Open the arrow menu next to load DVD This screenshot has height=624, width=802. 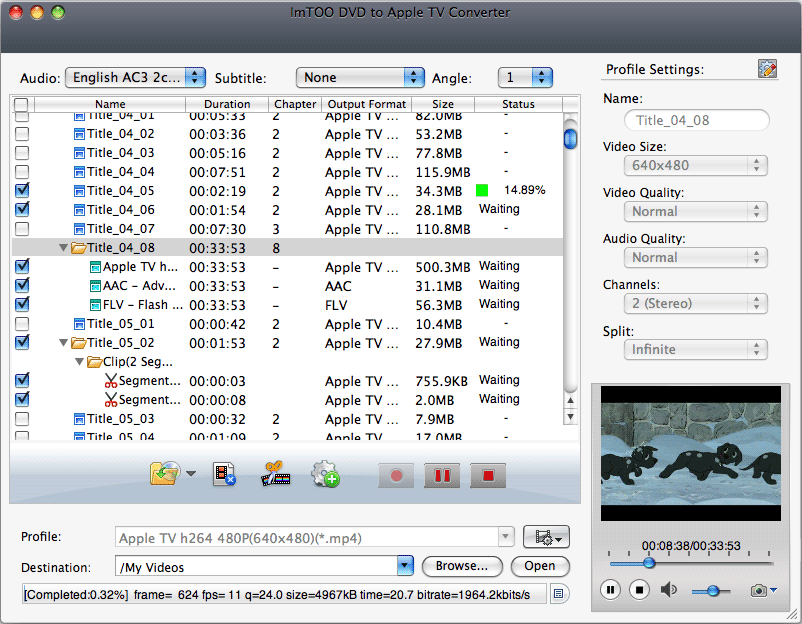click(191, 474)
